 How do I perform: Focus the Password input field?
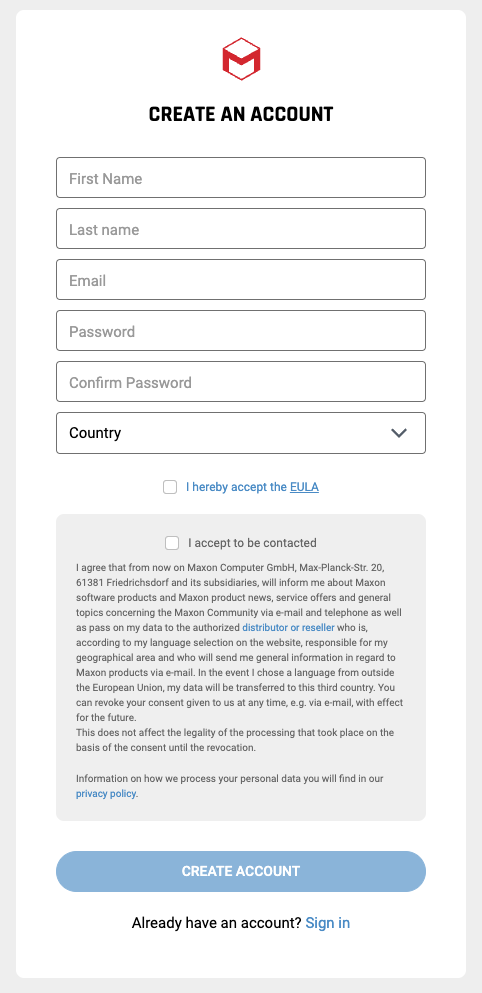[241, 331]
